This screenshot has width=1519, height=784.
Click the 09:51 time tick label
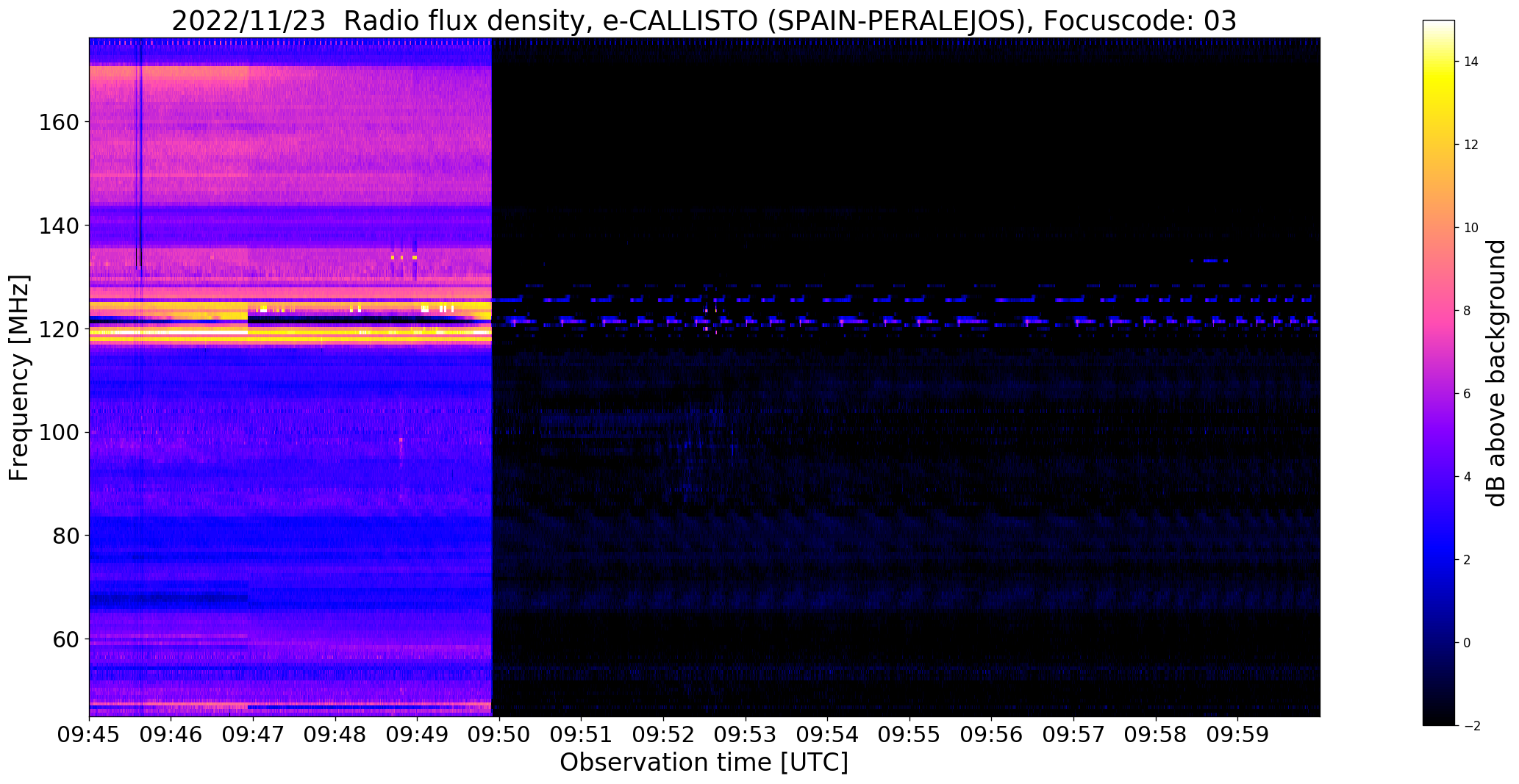[x=582, y=734]
